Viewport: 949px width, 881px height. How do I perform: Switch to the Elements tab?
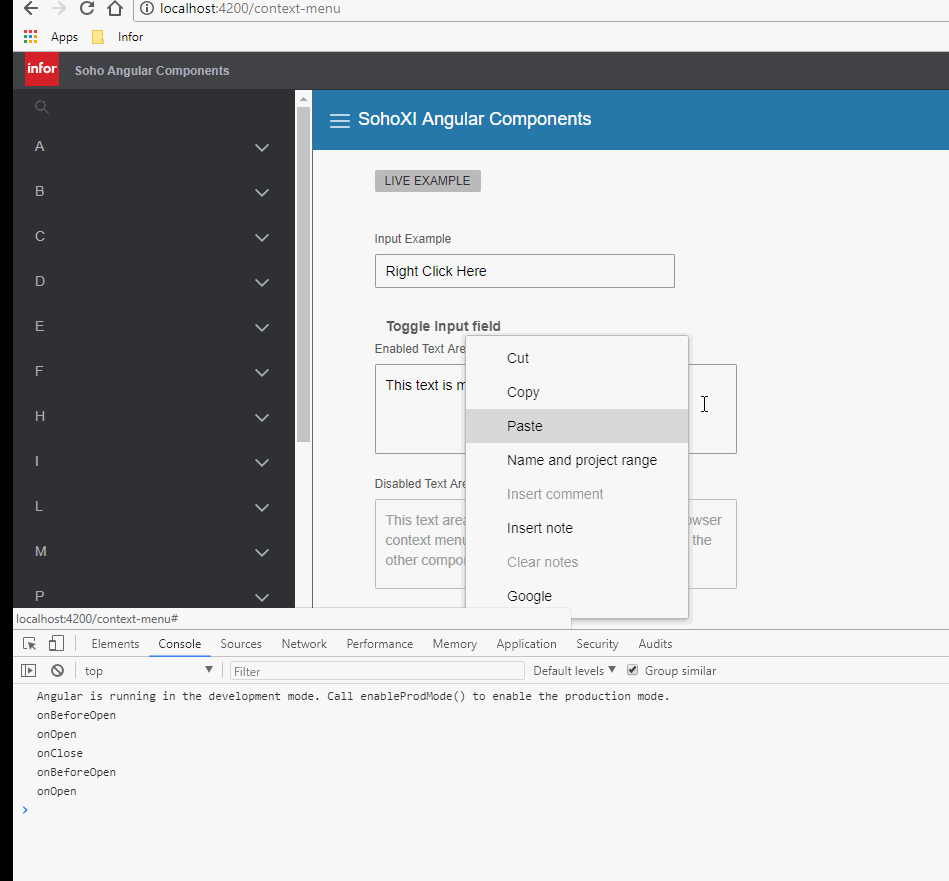coord(115,644)
